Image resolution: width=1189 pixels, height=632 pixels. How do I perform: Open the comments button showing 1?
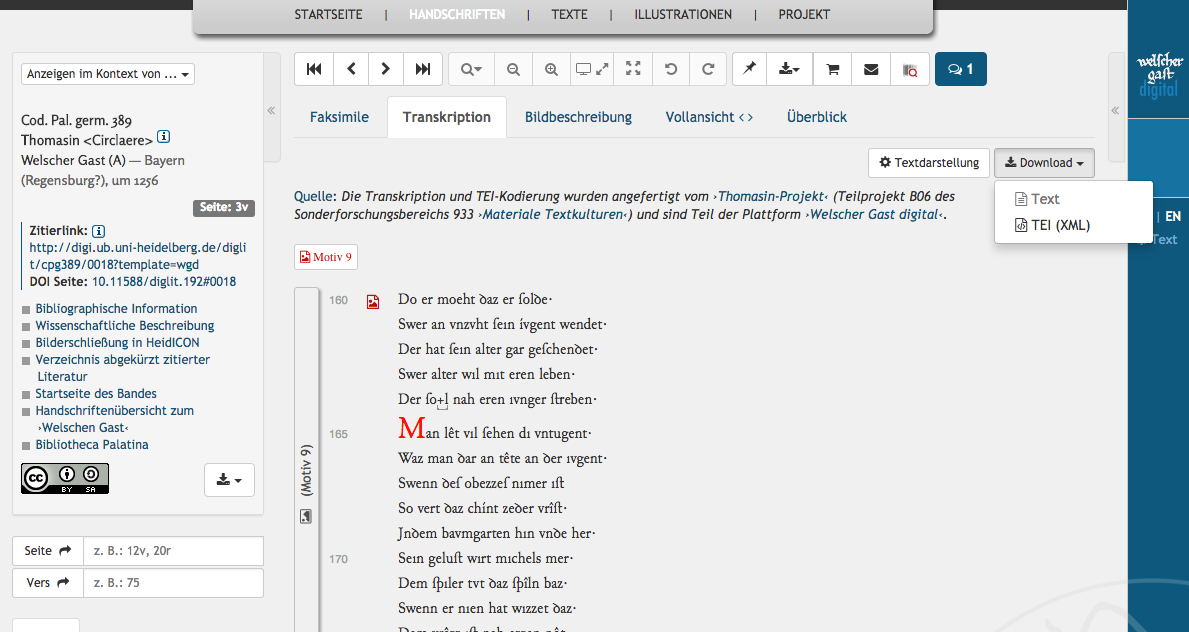[961, 69]
